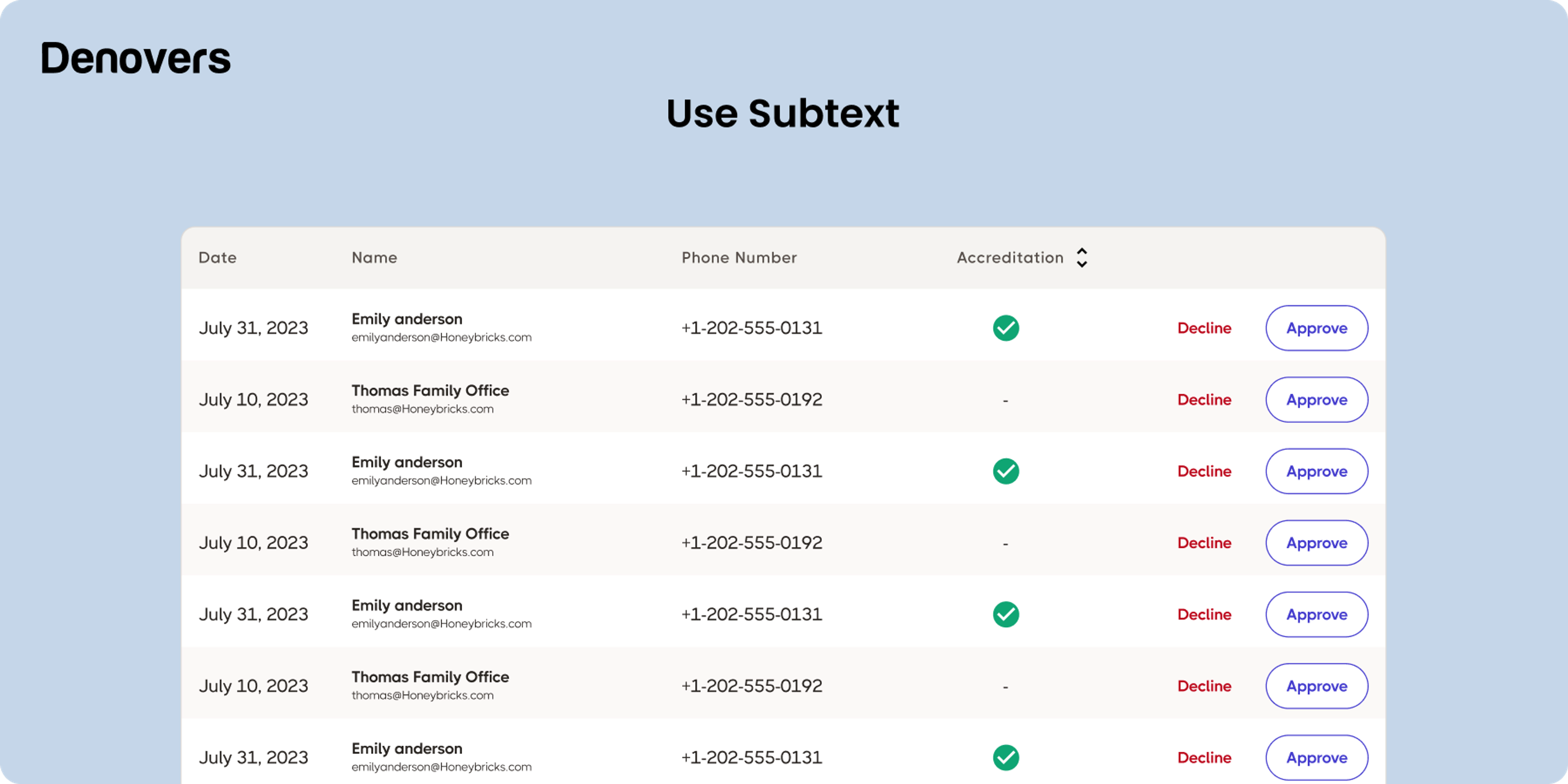Click the Denovers logo
The height and width of the screenshot is (784, 1568).
click(x=136, y=58)
